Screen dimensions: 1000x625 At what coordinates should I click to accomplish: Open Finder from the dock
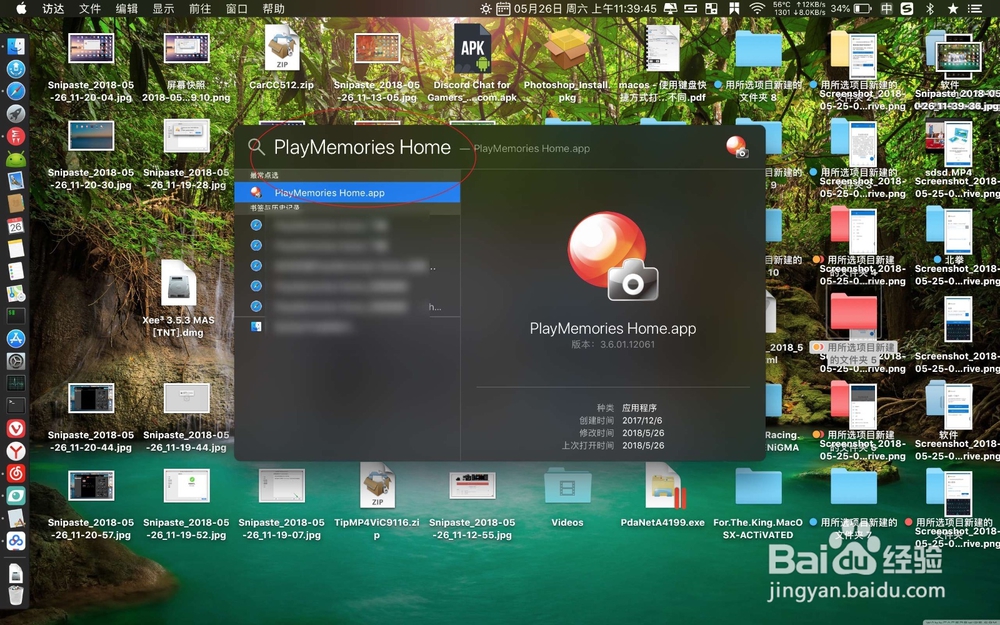click(x=16, y=46)
